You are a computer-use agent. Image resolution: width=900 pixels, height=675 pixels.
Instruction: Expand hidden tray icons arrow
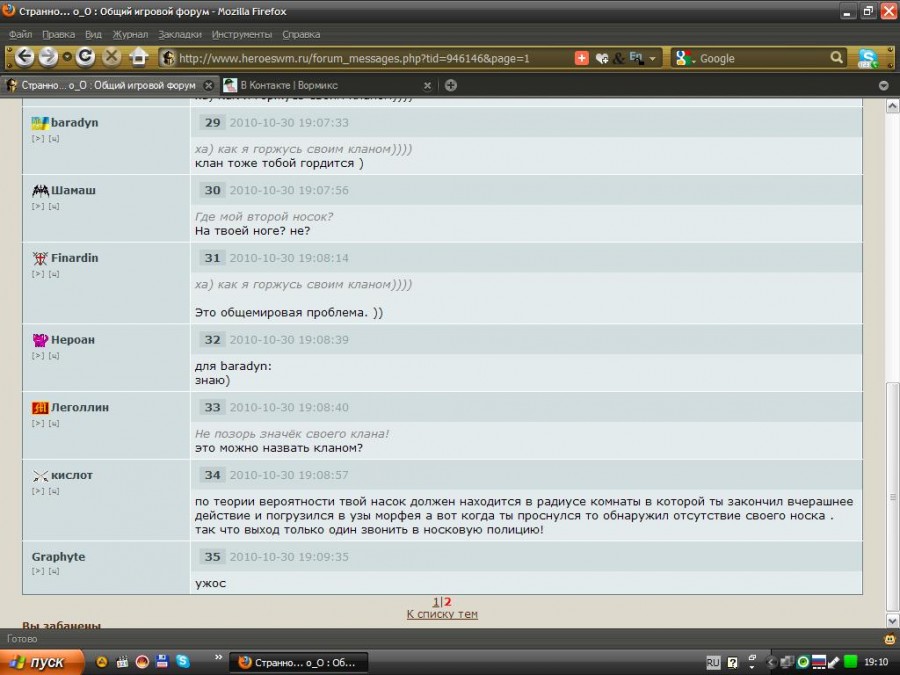(771, 662)
